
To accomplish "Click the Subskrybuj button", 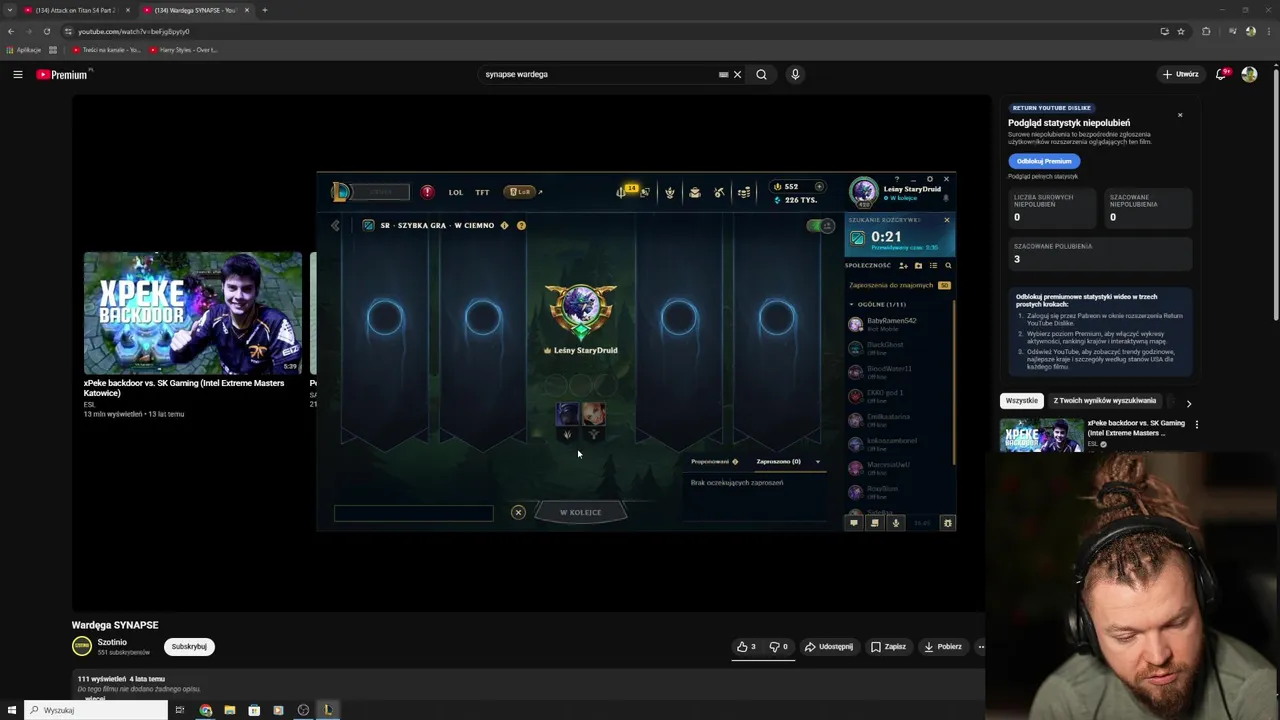I will pyautogui.click(x=189, y=646).
